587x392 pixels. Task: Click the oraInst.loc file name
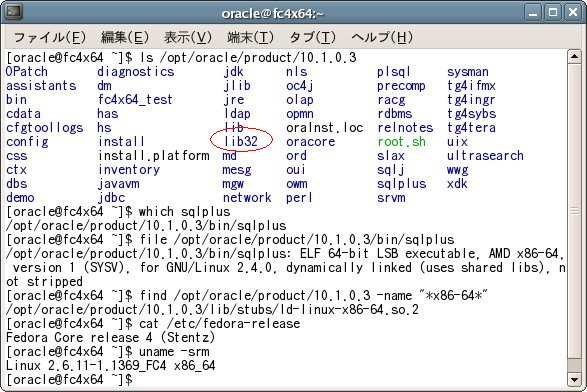[325, 128]
